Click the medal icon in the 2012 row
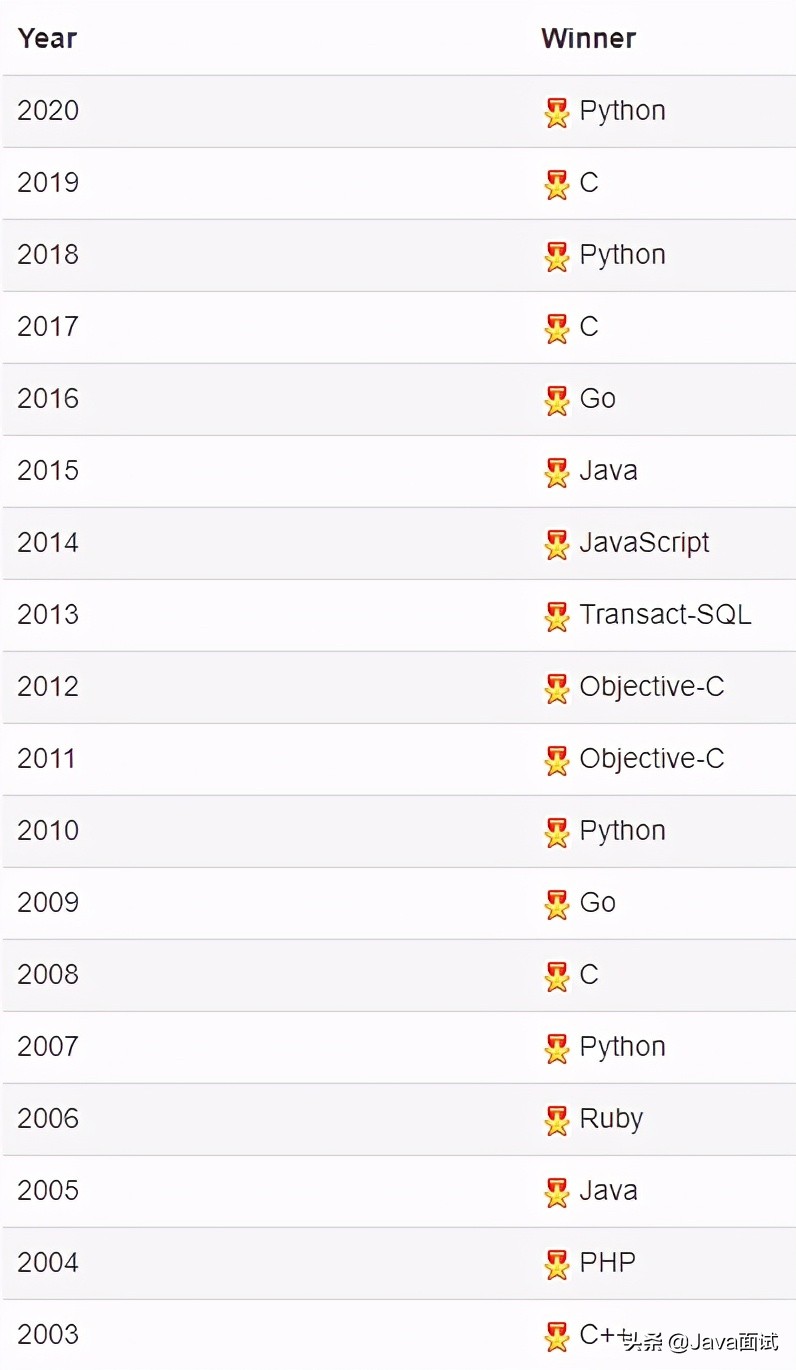Screen dimensions: 796x1370 coord(557,688)
